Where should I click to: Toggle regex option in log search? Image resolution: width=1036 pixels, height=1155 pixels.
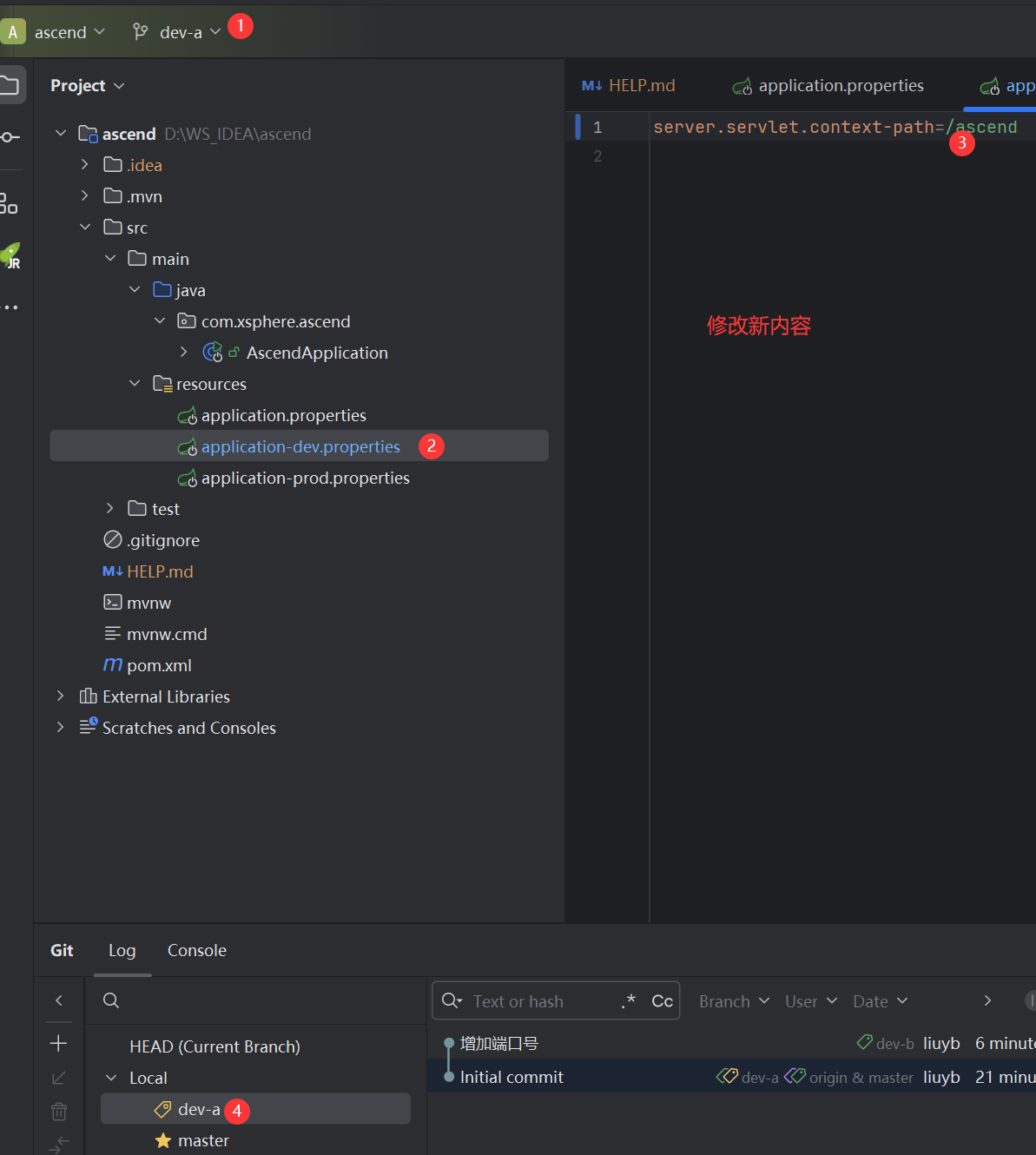629,1001
